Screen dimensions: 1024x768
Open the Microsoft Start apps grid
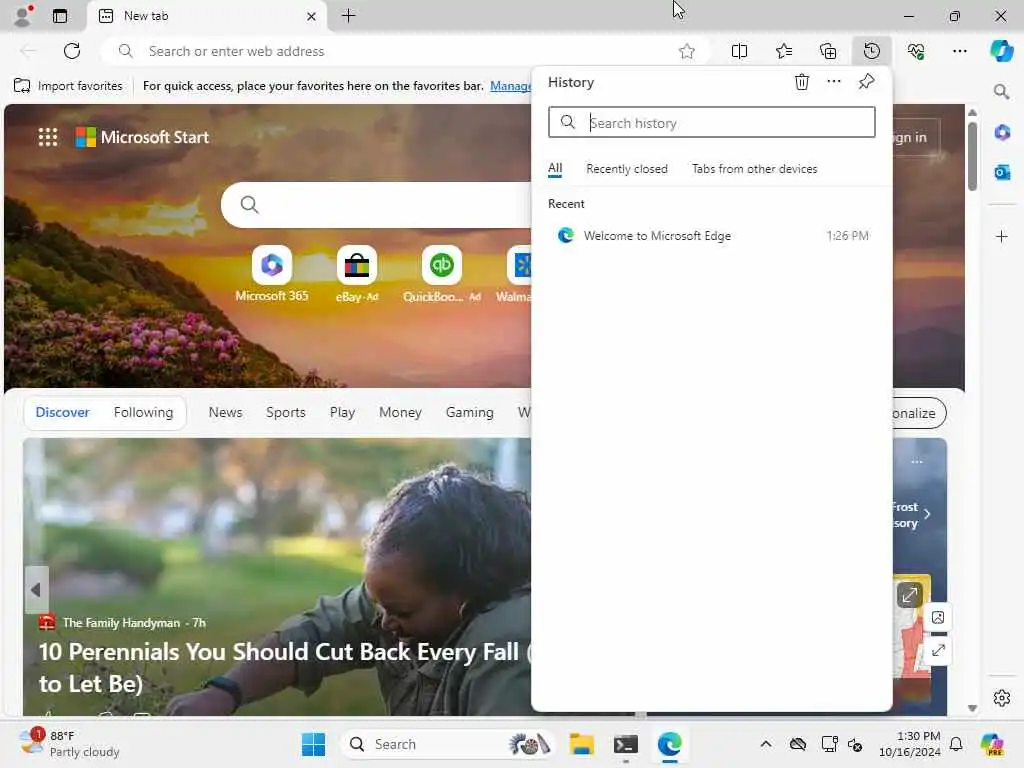[x=48, y=137]
